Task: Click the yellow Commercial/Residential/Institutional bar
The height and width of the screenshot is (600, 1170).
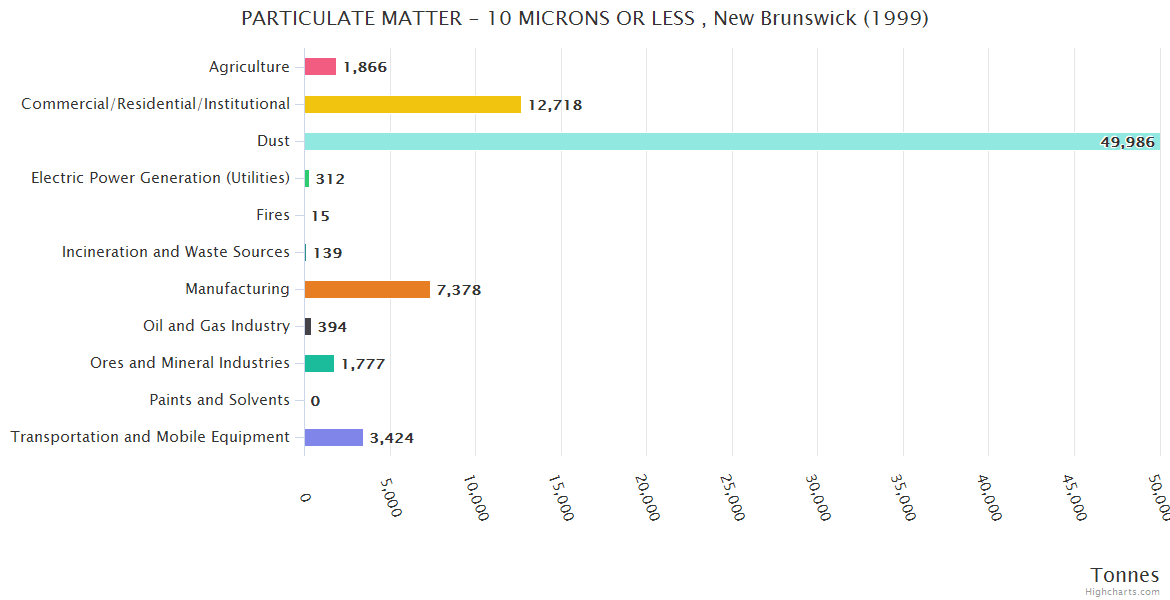Action: point(412,104)
